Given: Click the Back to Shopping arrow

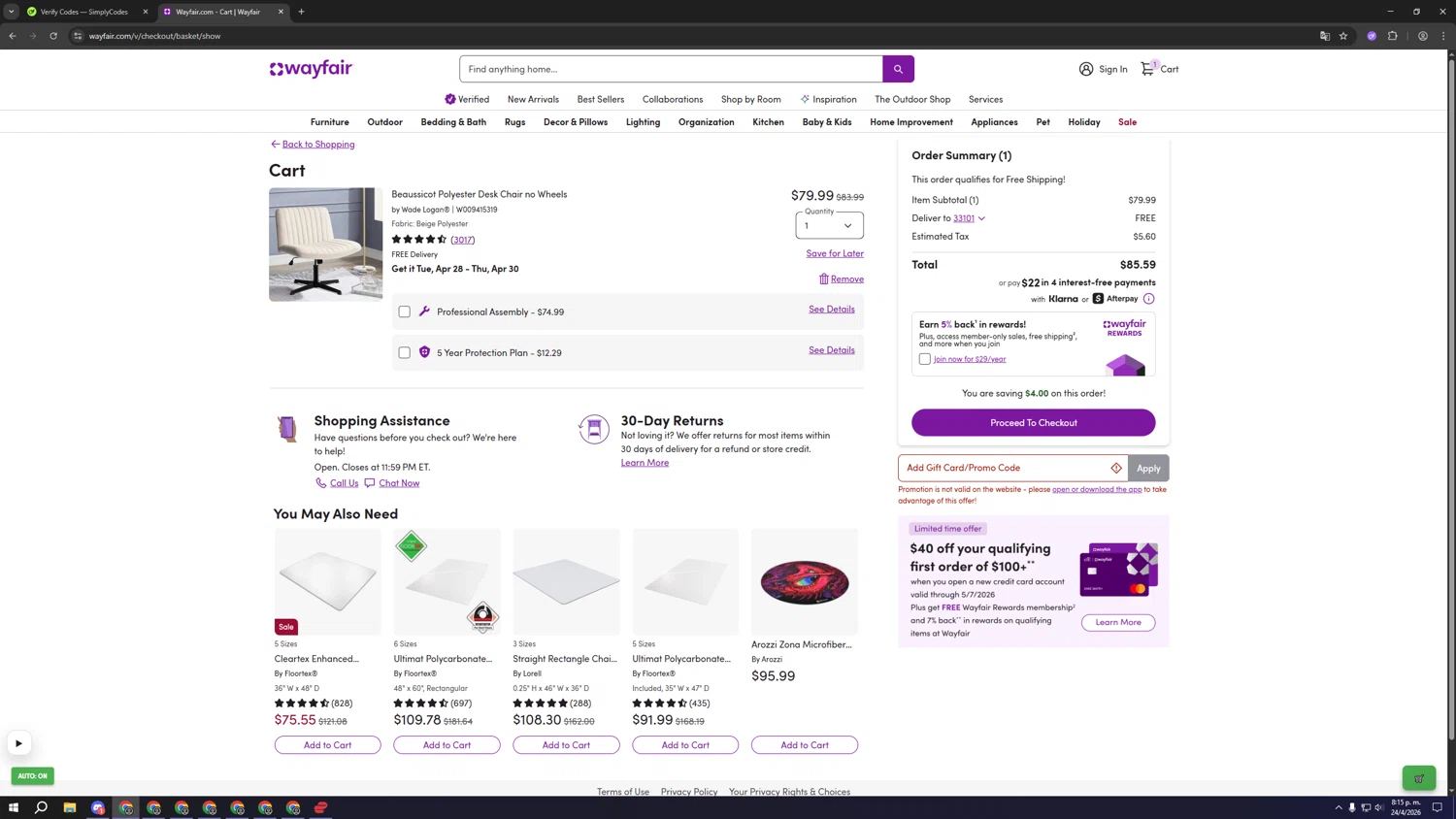Looking at the screenshot, I should click(275, 144).
